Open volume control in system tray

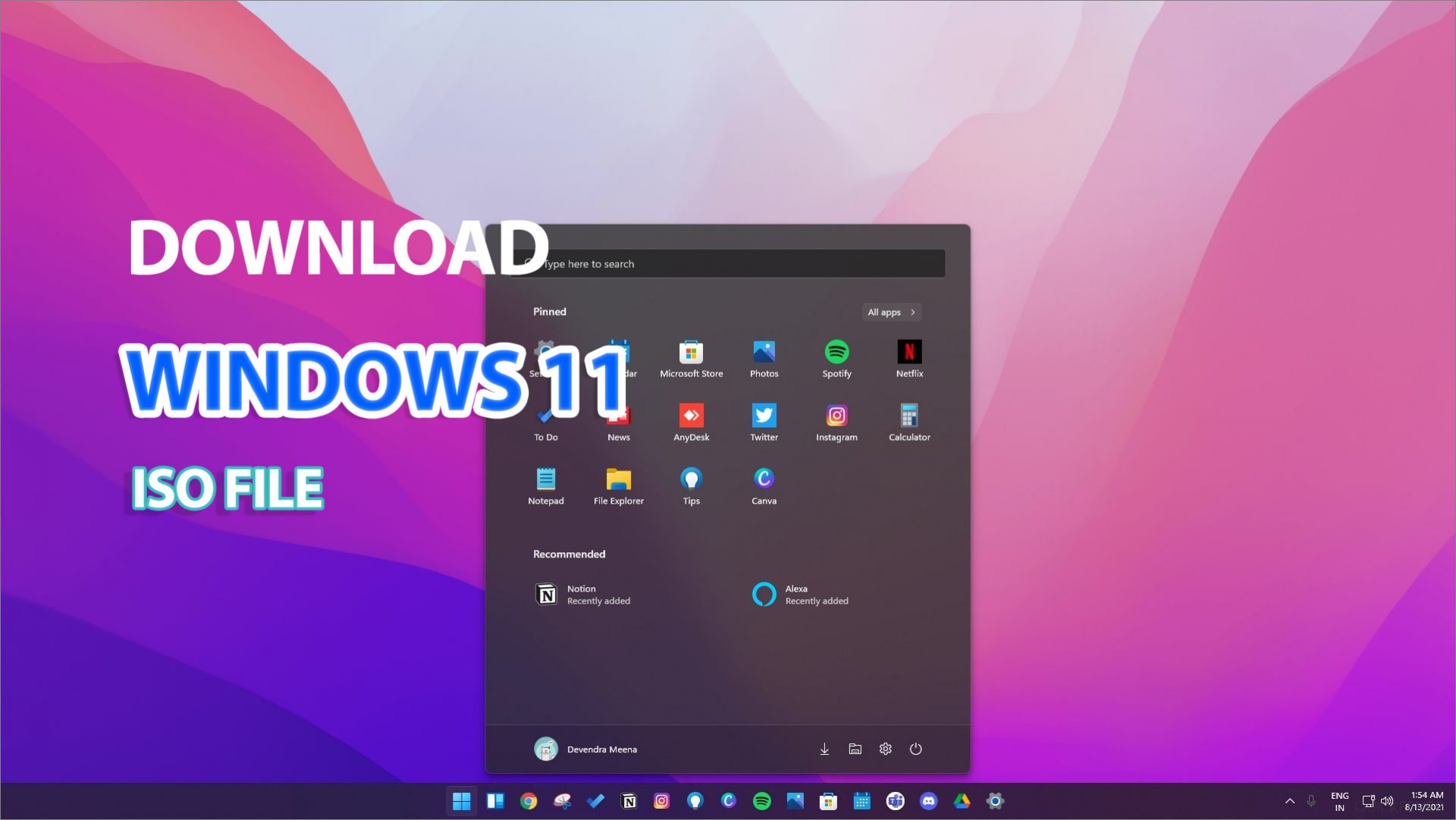coord(1387,801)
